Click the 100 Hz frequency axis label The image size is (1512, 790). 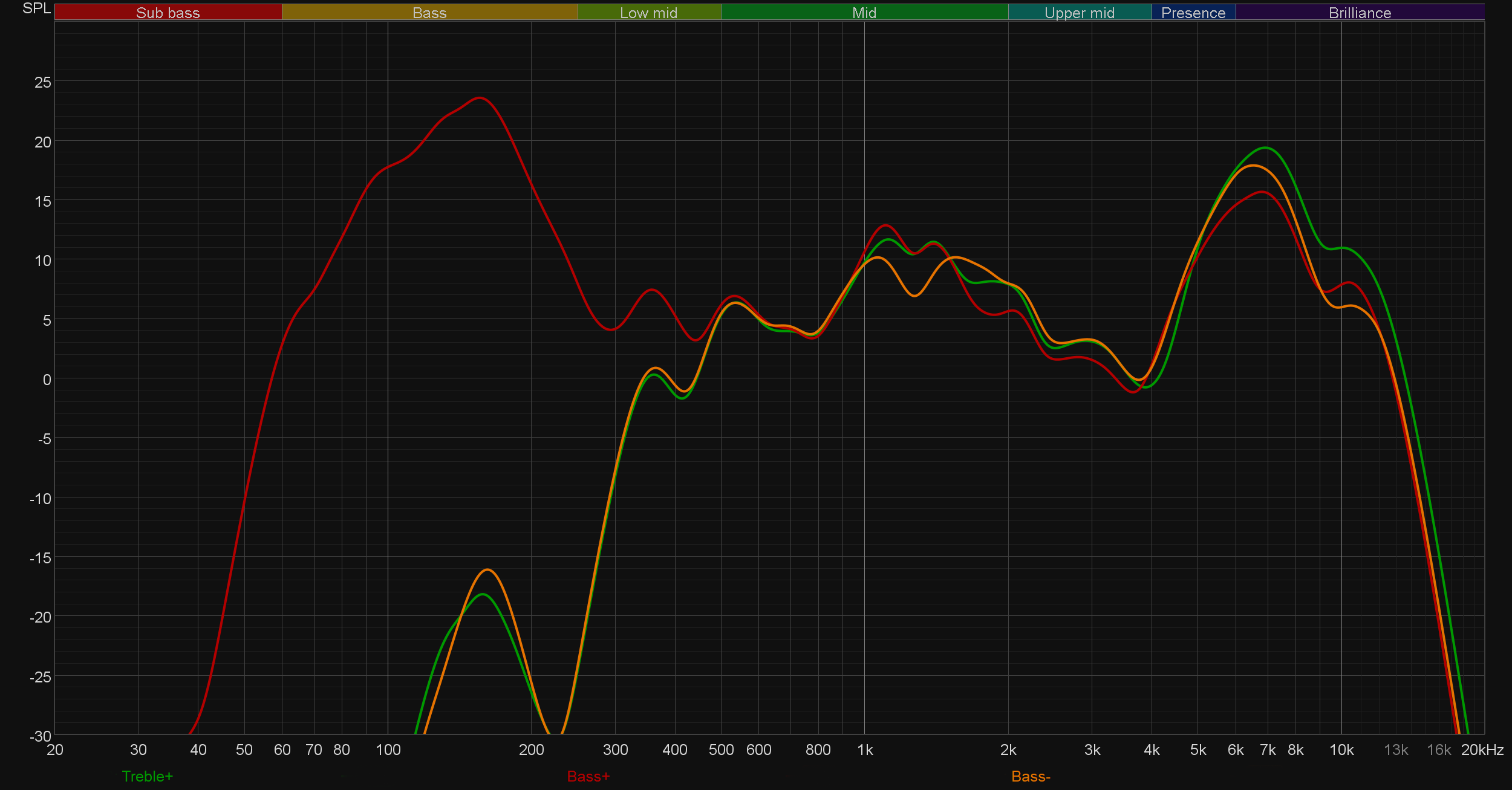tap(388, 750)
